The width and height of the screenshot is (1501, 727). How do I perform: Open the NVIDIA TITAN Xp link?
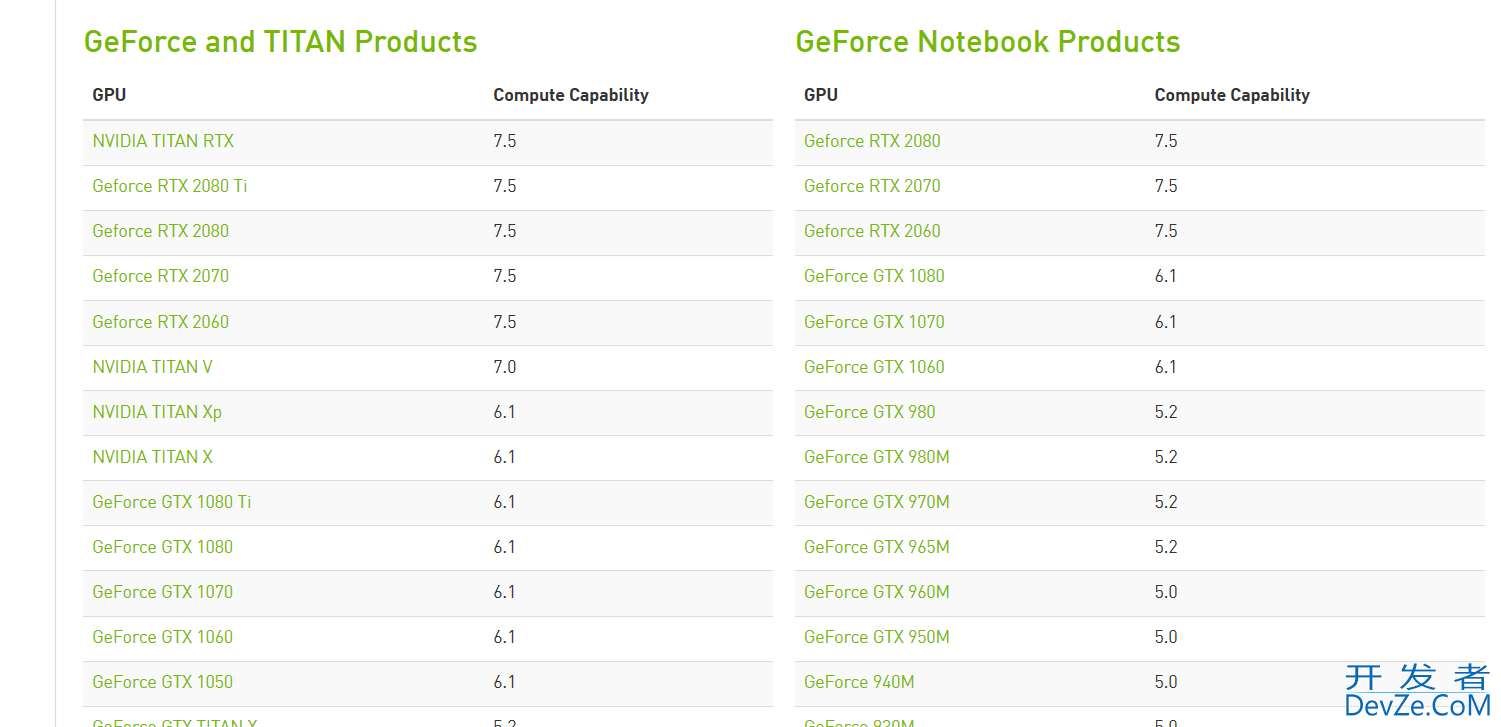pyautogui.click(x=157, y=412)
